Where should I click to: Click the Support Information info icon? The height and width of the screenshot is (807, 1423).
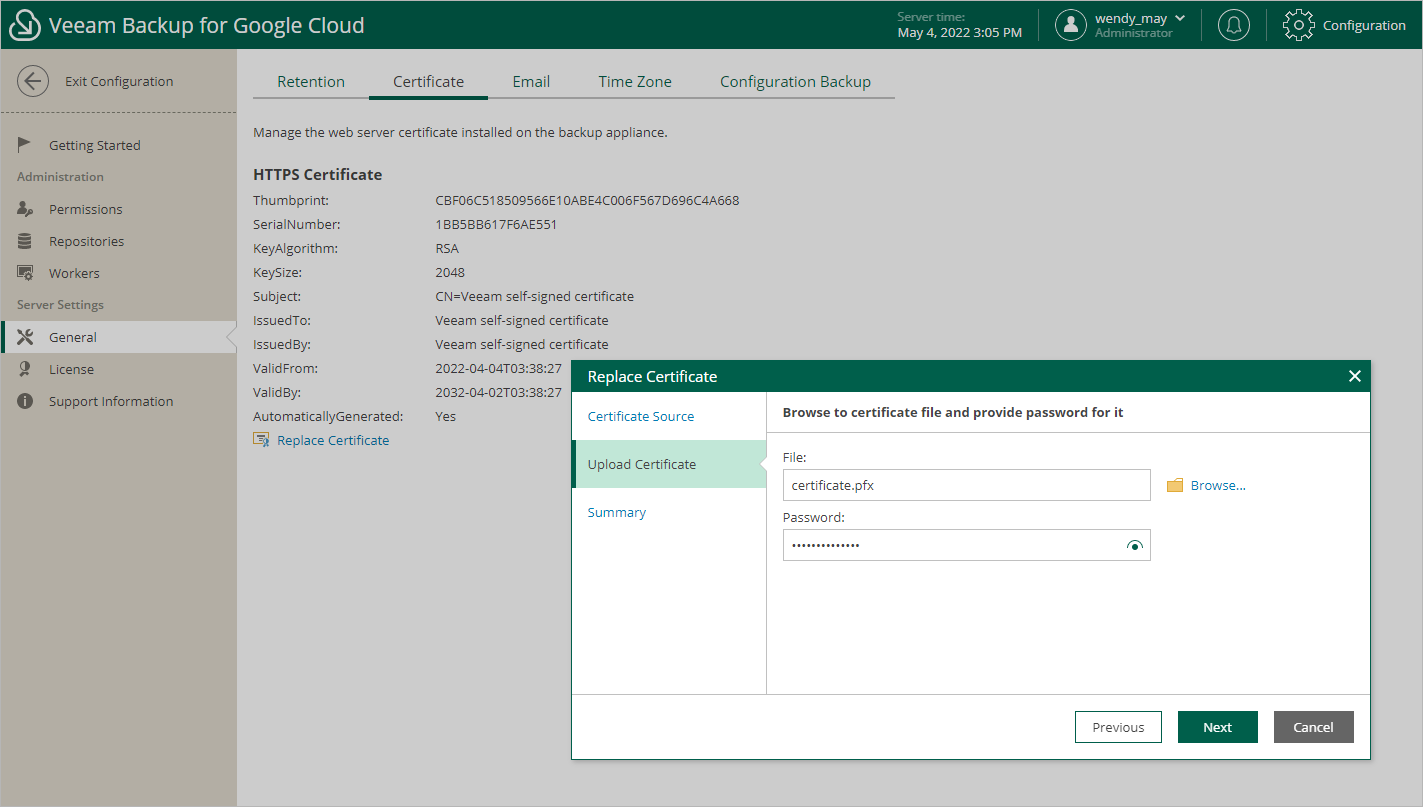coord(25,401)
